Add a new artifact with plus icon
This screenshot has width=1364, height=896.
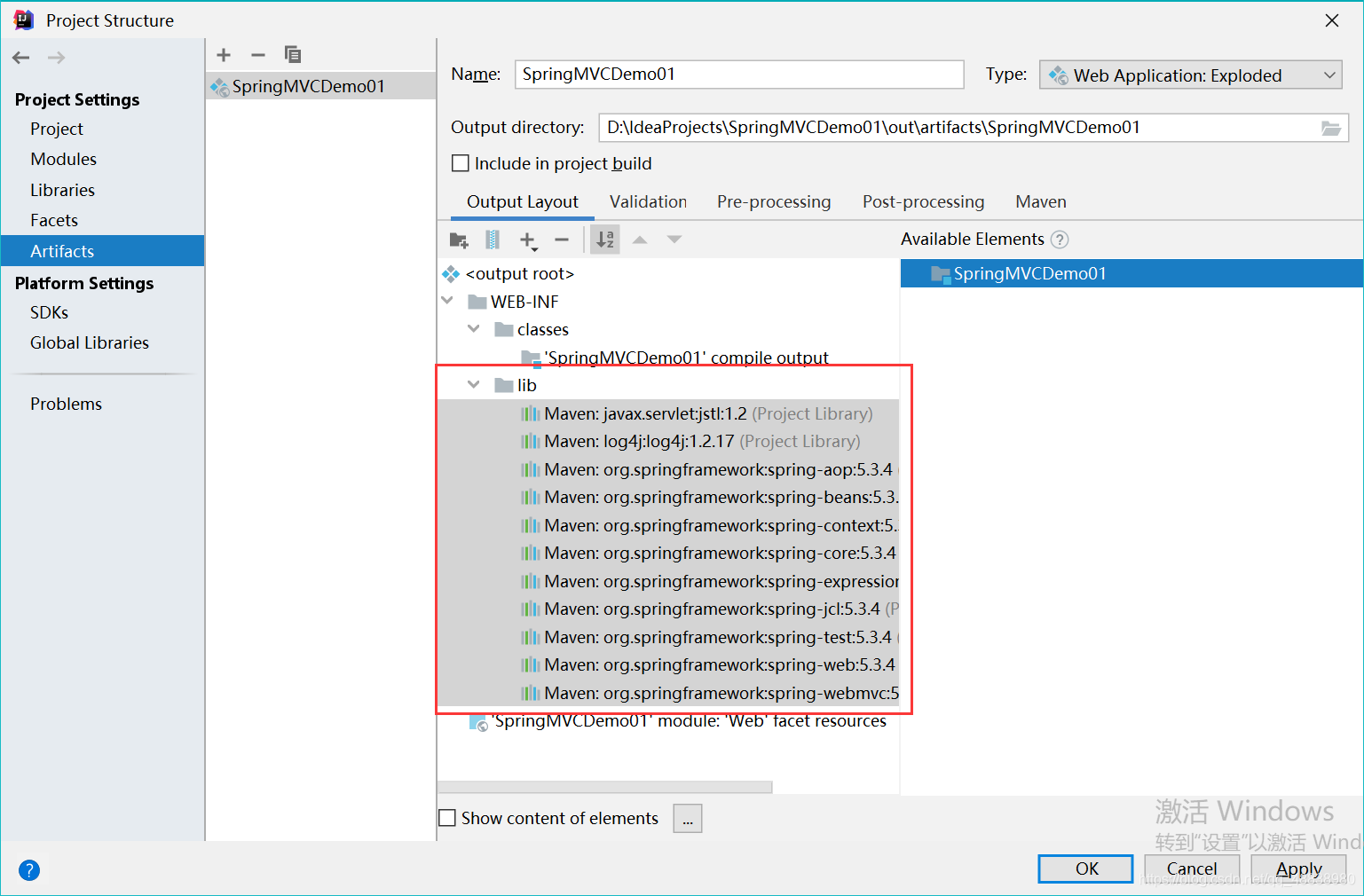click(224, 55)
